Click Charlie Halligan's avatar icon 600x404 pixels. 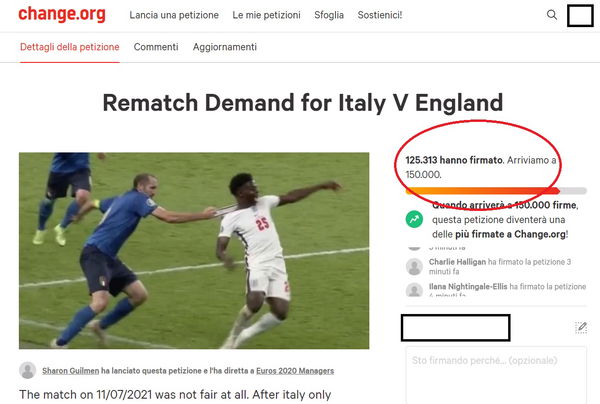click(x=414, y=267)
